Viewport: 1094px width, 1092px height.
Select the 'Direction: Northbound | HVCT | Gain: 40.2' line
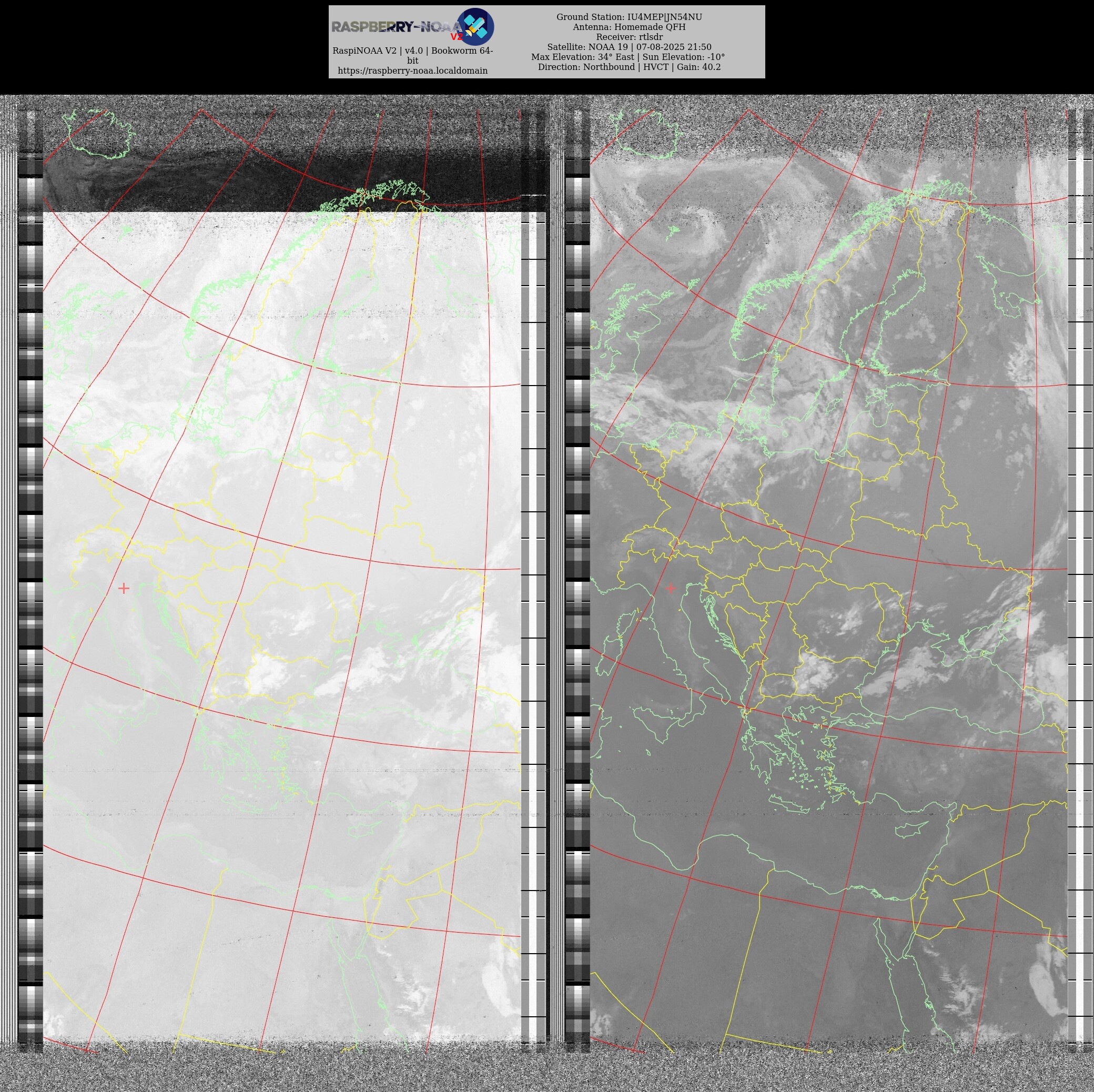629,67
